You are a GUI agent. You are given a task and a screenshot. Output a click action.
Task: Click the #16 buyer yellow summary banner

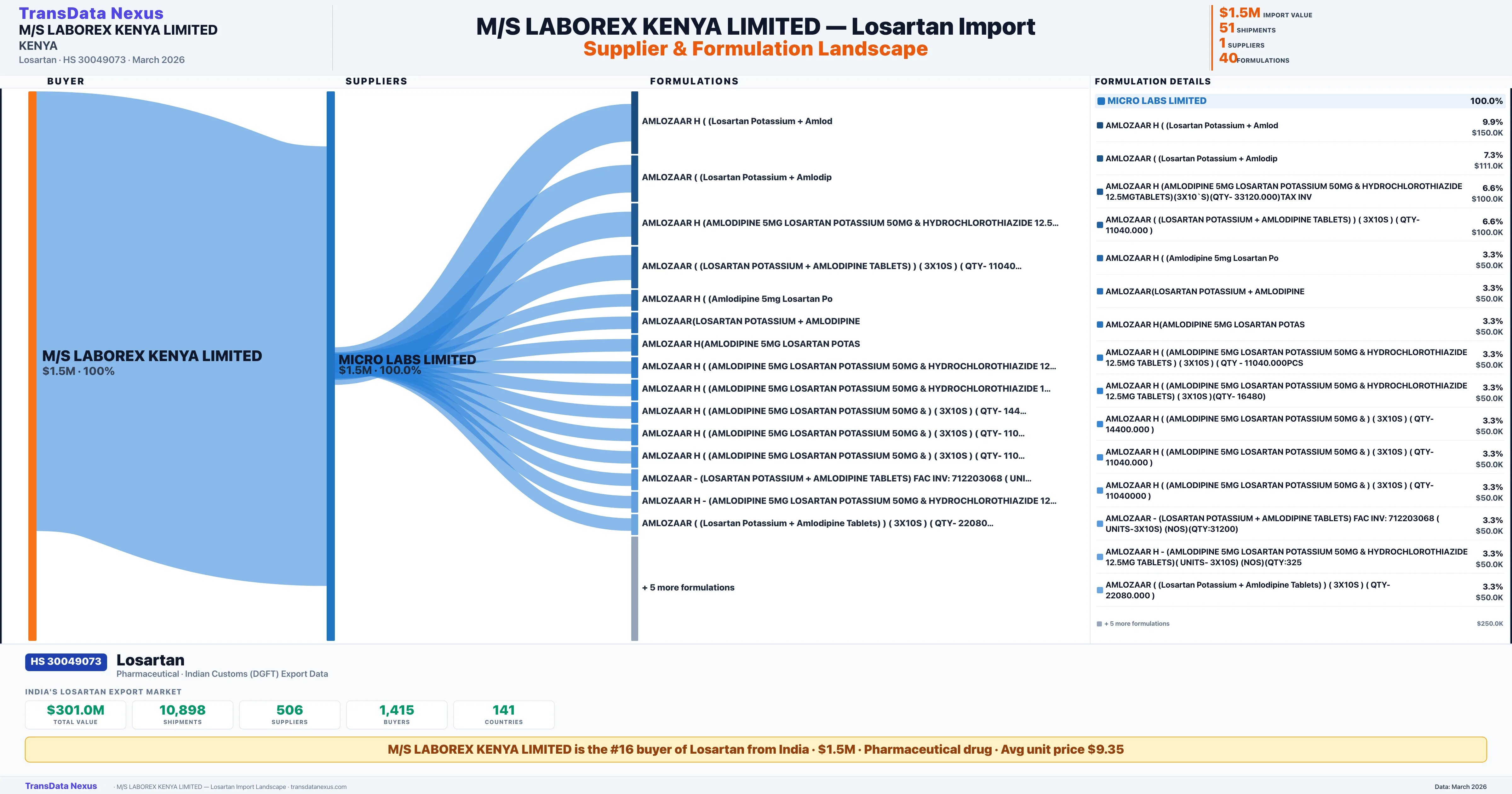[x=755, y=749]
